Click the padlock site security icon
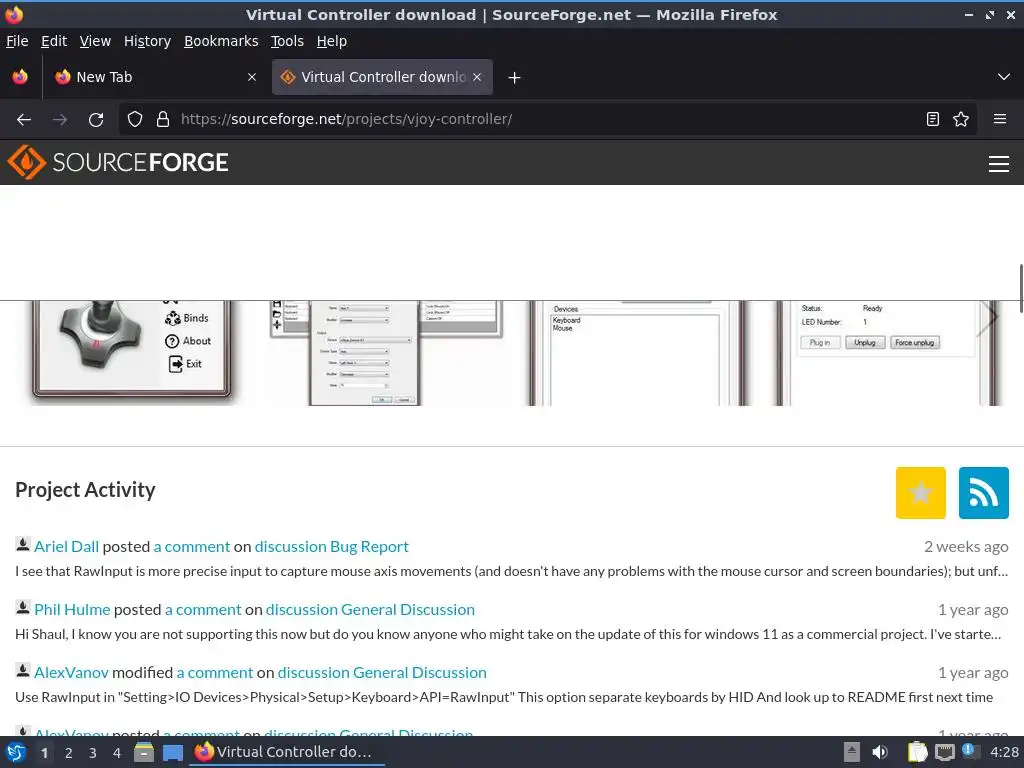Screen dimensions: 1024x768 [x=163, y=119]
